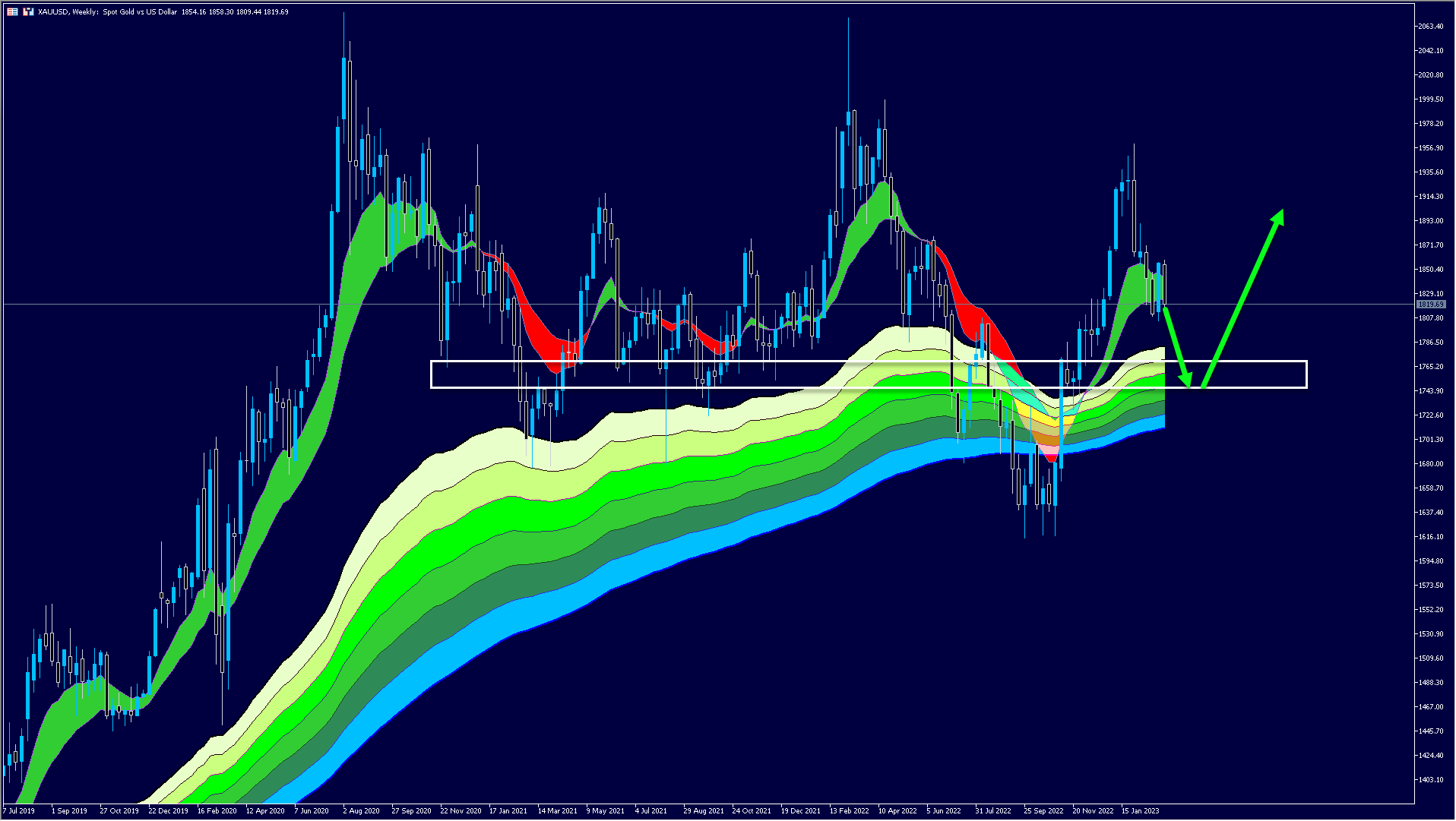Click the 22 Dec 2019 date label
Image resolution: width=1456 pixels, height=821 pixels.
point(168,811)
